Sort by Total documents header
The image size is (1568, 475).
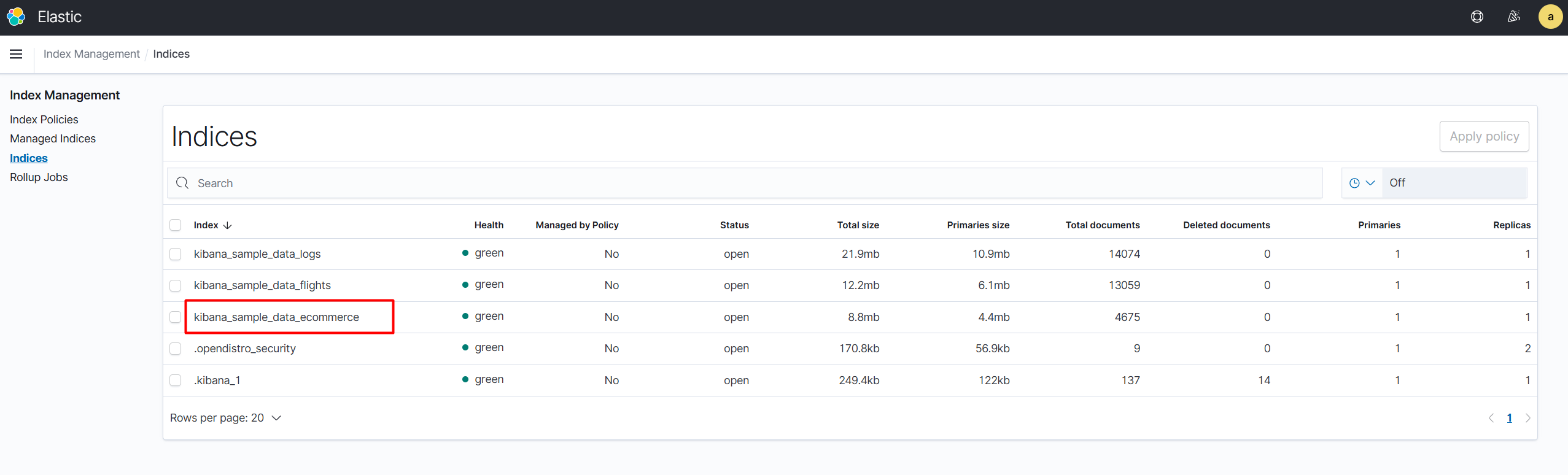pos(1103,225)
